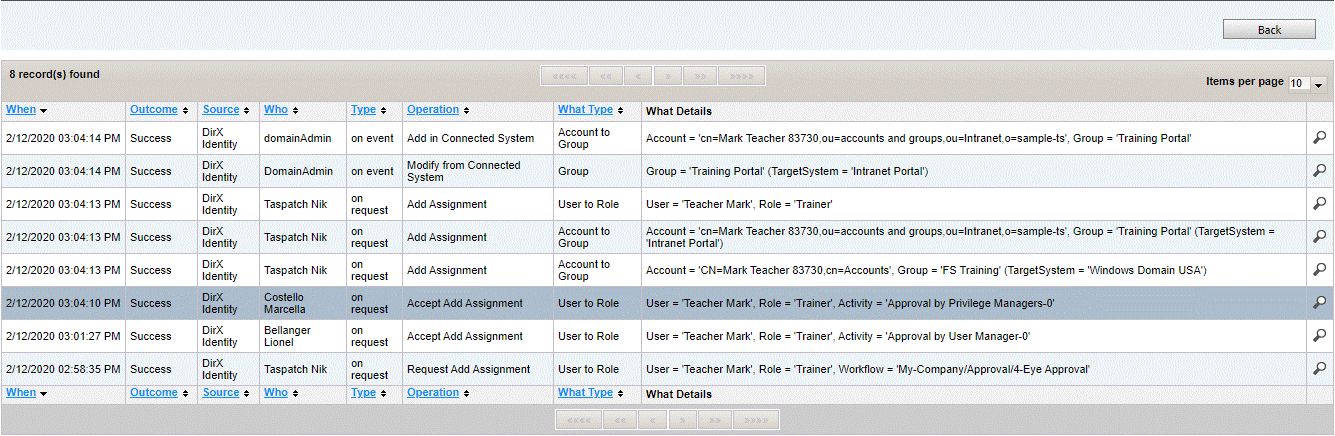This screenshot has width=1335, height=436.
Task: Open details for Bellanger Lionel's record
Action: tap(1319, 336)
